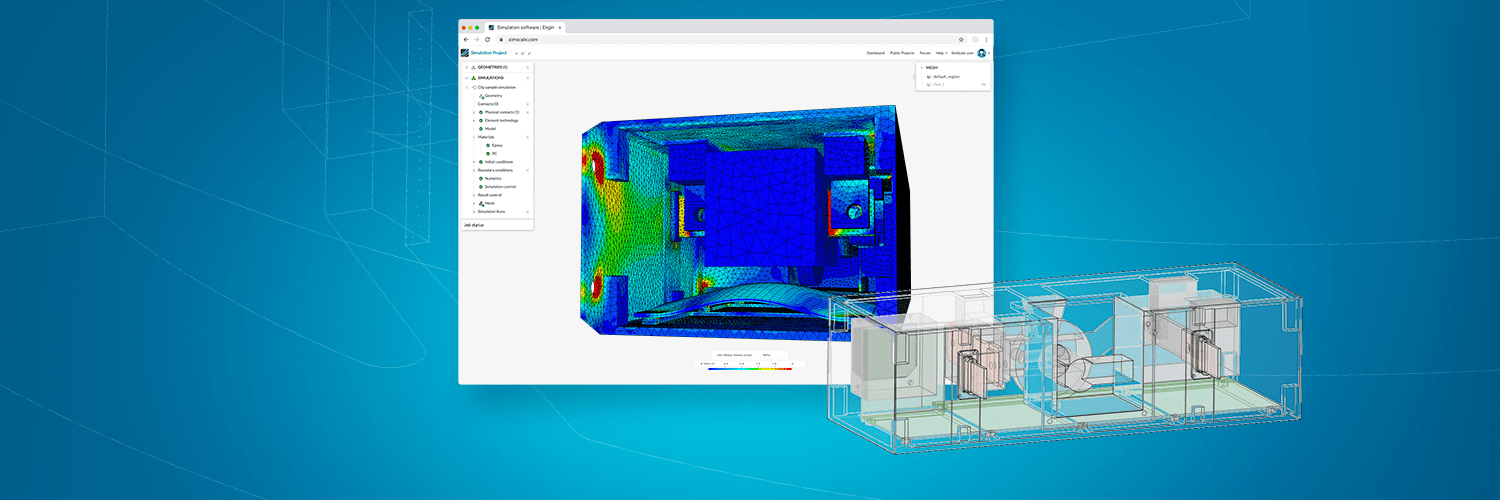Select the Simulation software browser tab
Image resolution: width=1500 pixels, height=500 pixels.
[x=520, y=27]
